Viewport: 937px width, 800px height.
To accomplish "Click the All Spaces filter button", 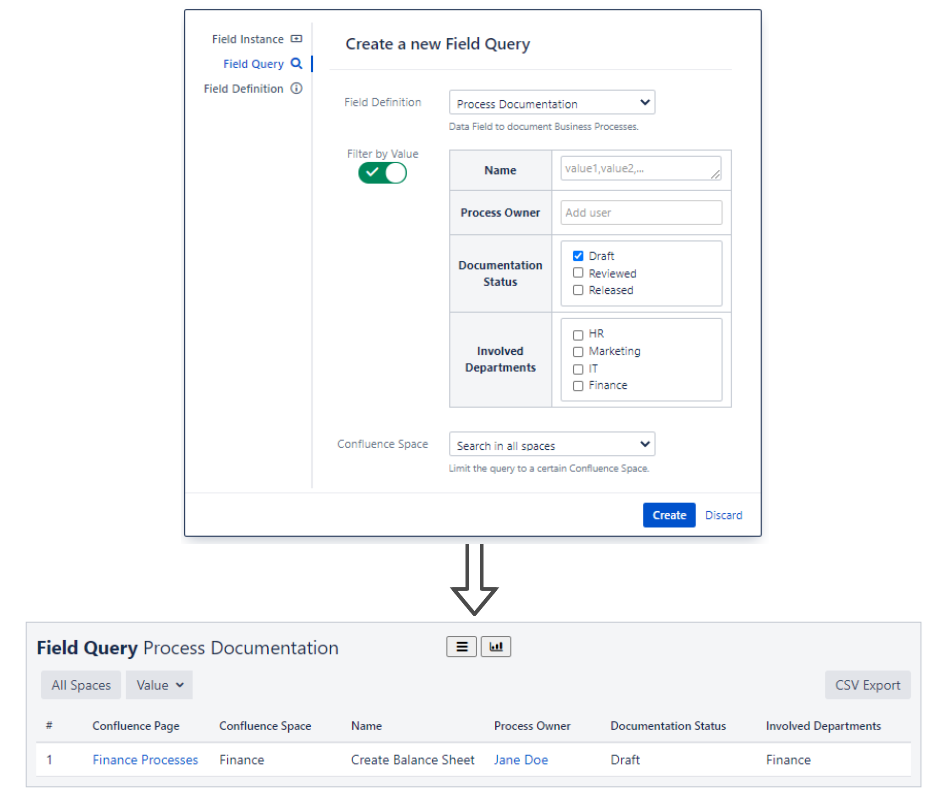I will [81, 685].
